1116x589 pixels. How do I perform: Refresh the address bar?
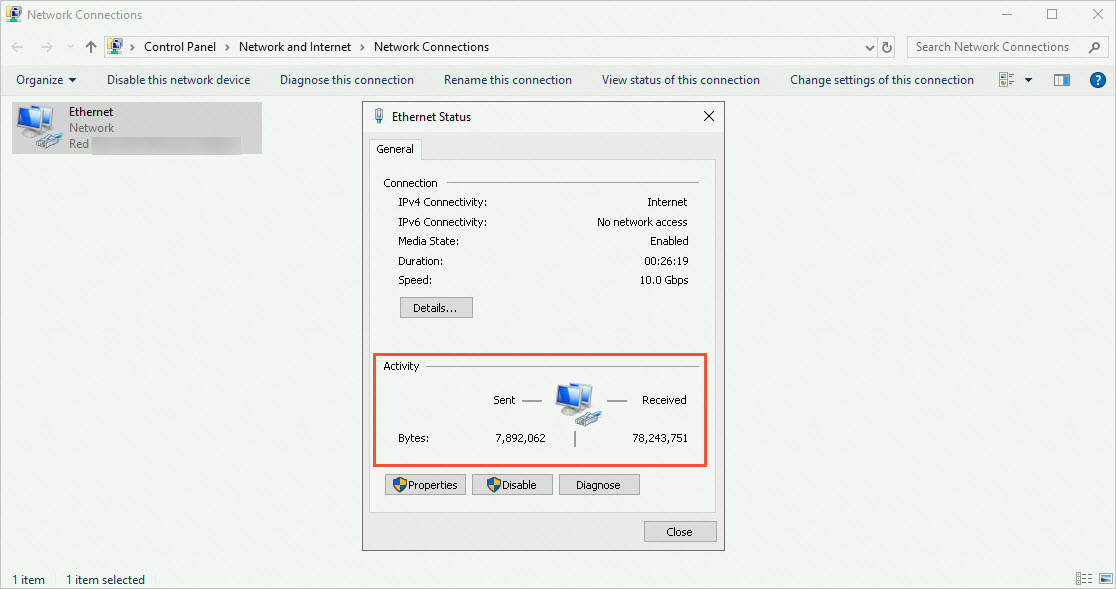[x=886, y=46]
